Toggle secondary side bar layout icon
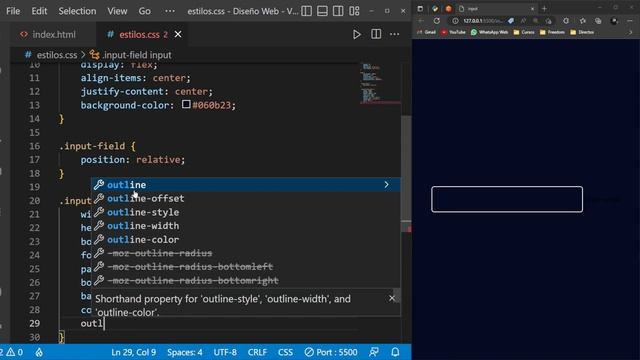640x360 pixels. 338,11
